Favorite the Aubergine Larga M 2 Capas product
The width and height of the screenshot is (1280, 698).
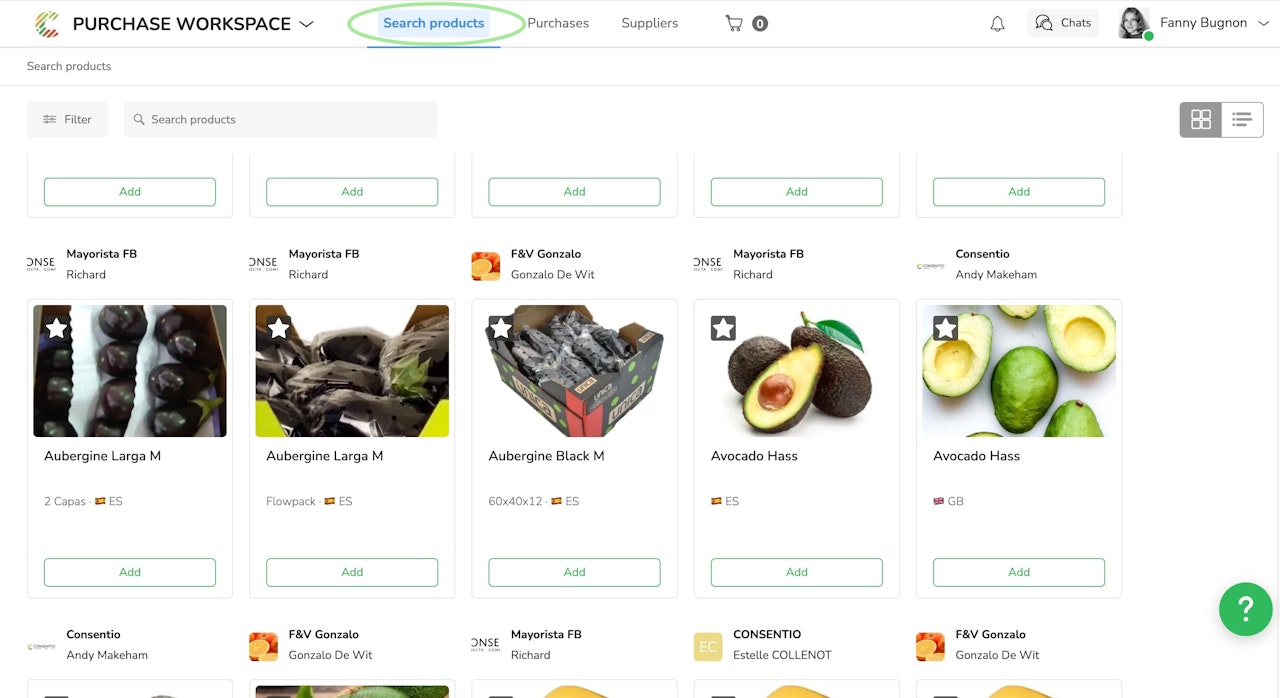pos(57,328)
